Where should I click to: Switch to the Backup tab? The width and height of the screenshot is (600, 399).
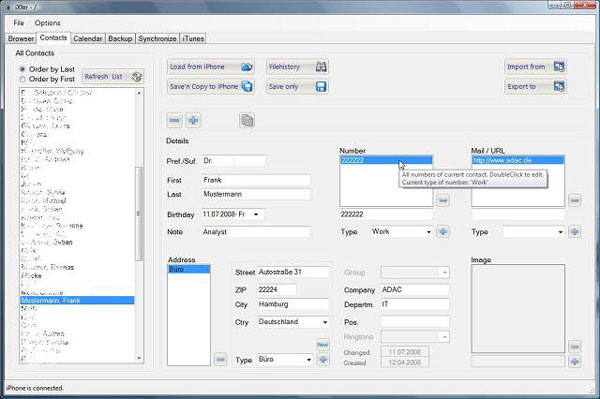[120, 39]
